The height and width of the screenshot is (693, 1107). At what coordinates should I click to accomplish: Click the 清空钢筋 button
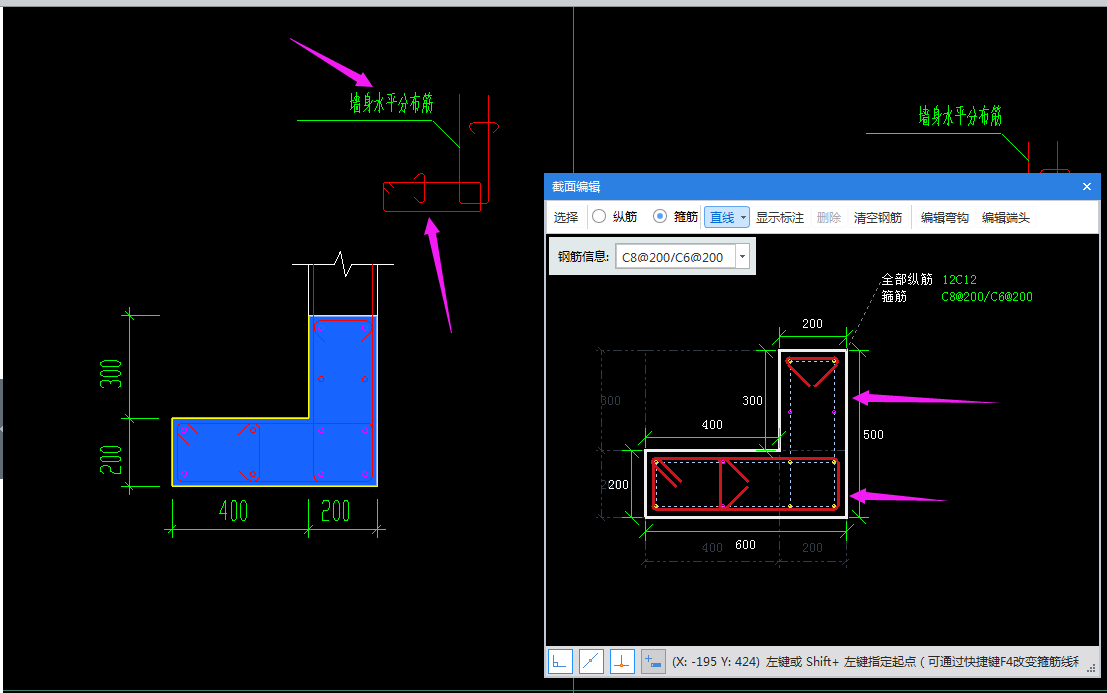click(x=877, y=217)
